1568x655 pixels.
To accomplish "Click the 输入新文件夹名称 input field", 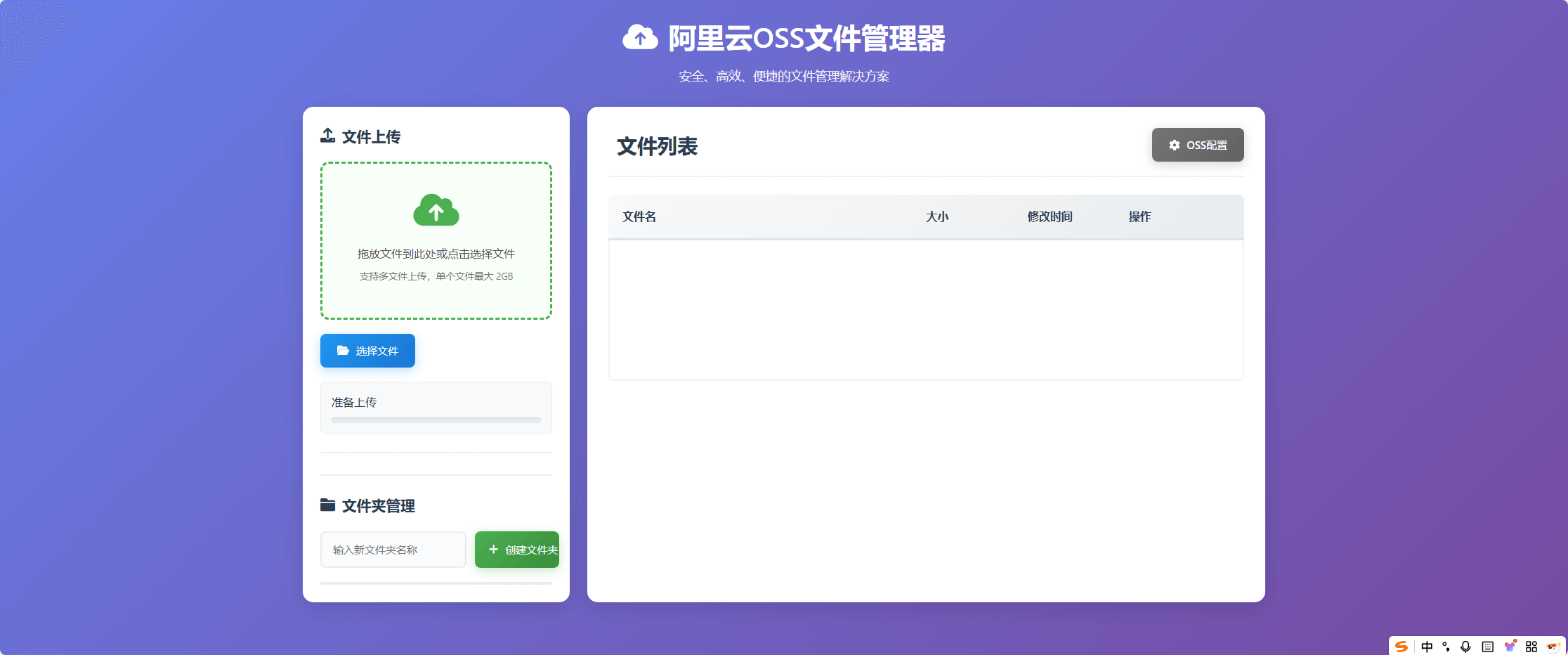I will 393,550.
